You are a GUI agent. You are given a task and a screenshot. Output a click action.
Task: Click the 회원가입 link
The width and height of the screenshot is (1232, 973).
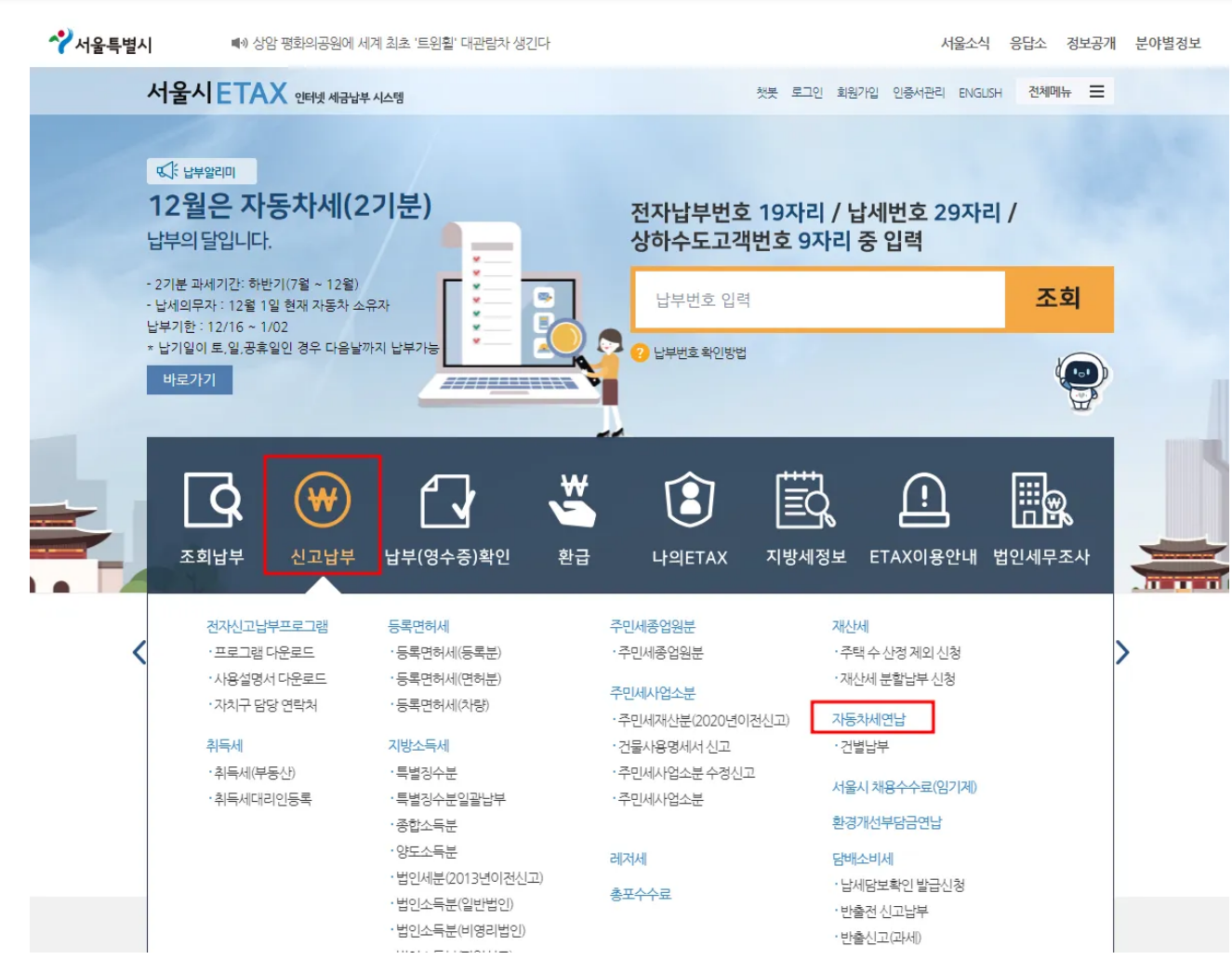(x=857, y=92)
